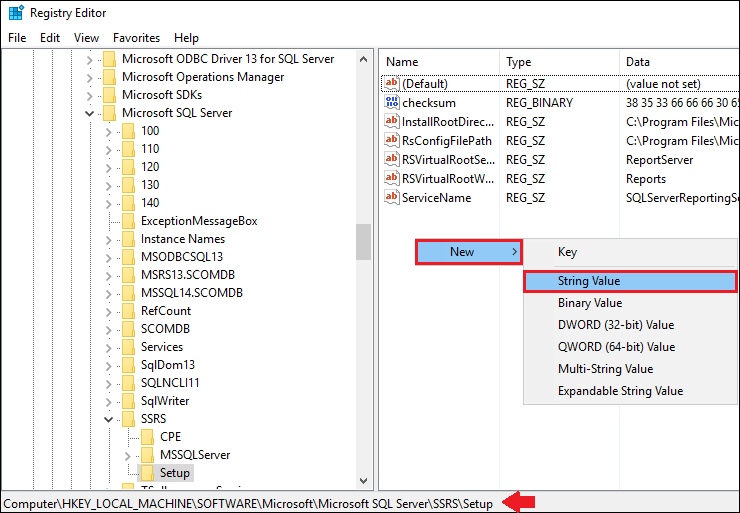The height and width of the screenshot is (513, 740).
Task: Click folder icon of CPE key
Action: pyautogui.click(x=147, y=437)
